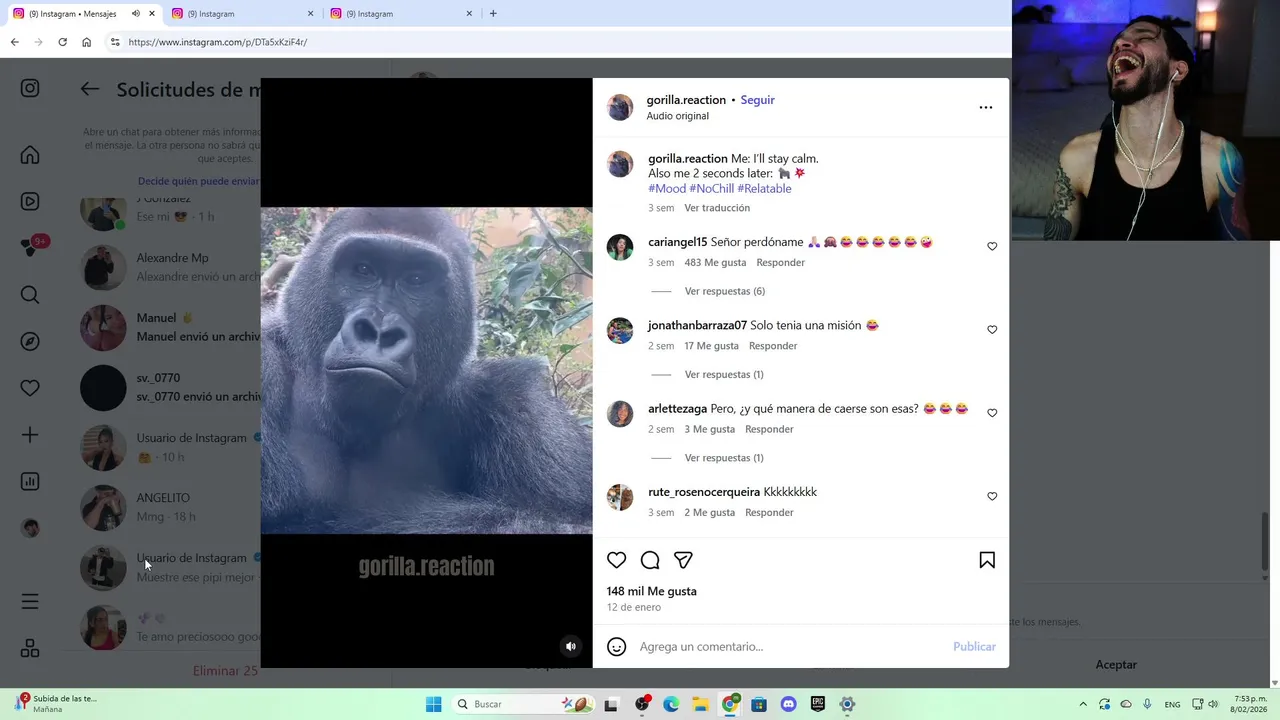Reload the page in browser
The image size is (1280, 720).
[x=62, y=42]
